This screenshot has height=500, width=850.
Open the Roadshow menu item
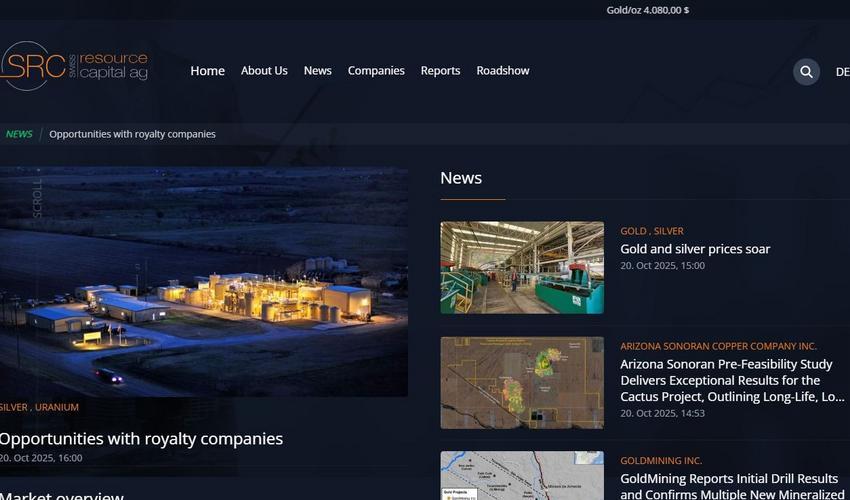pos(503,70)
